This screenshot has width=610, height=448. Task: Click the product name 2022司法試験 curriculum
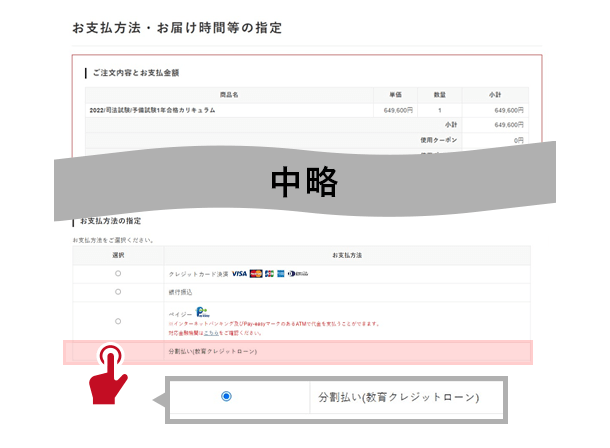coord(153,110)
